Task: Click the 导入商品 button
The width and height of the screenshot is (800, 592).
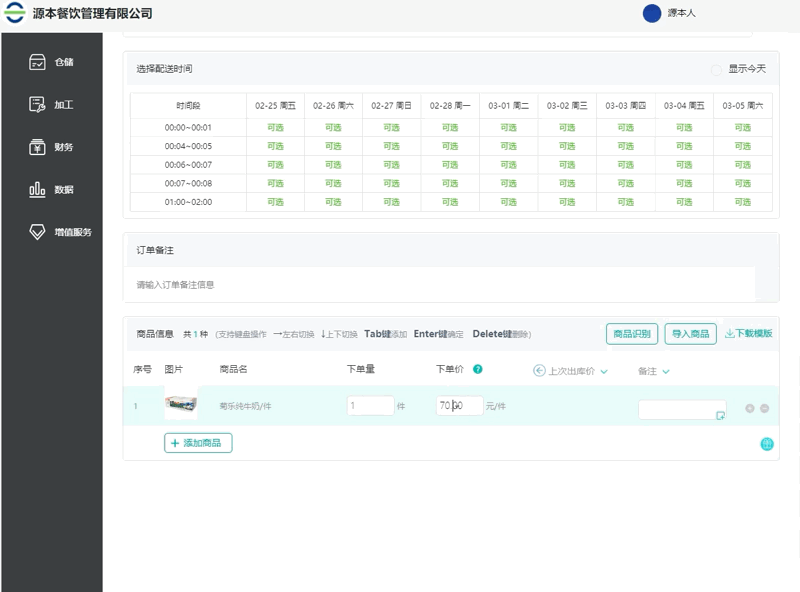Action: [x=690, y=334]
